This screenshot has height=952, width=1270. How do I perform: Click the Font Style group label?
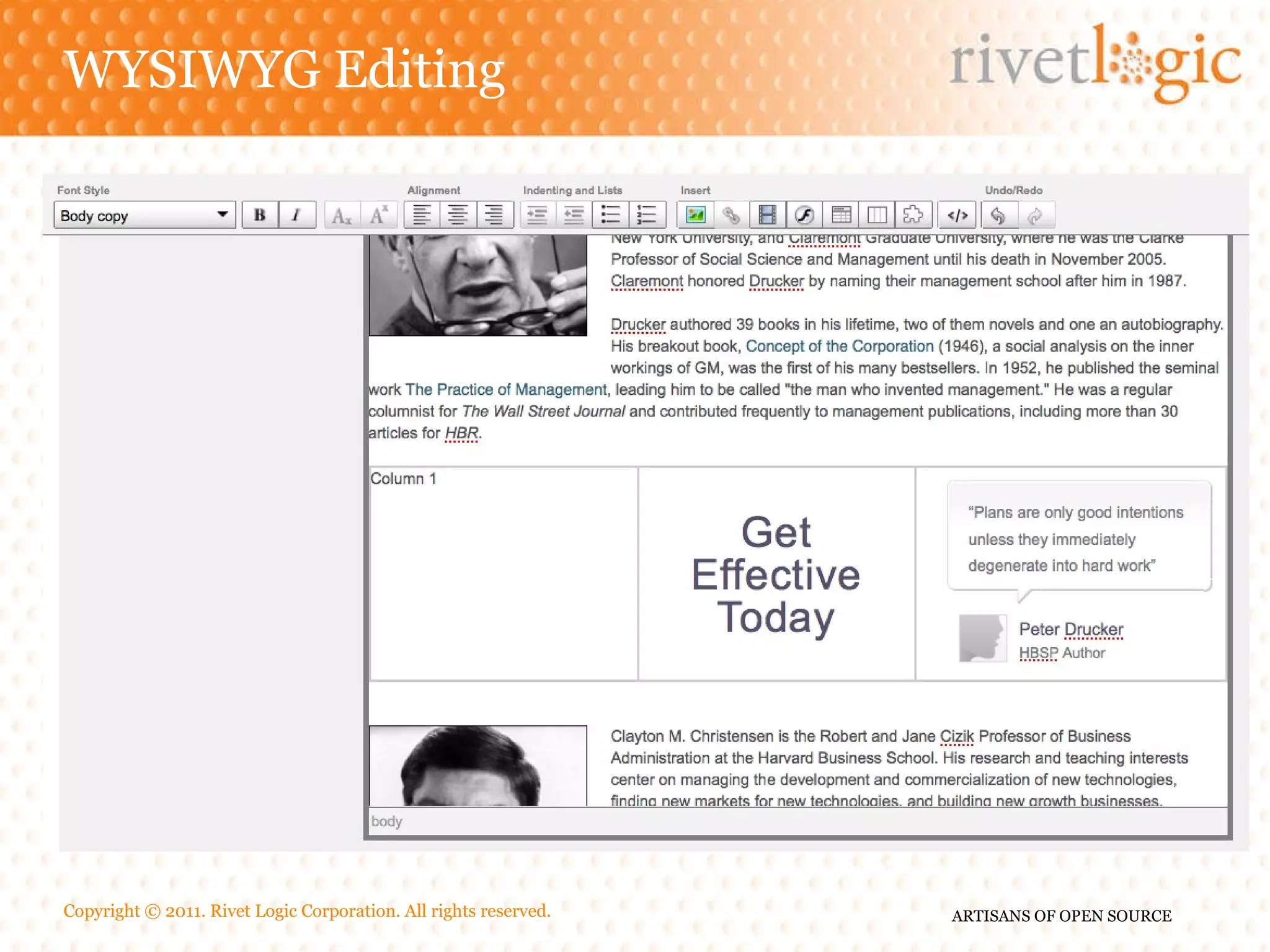pos(83,190)
